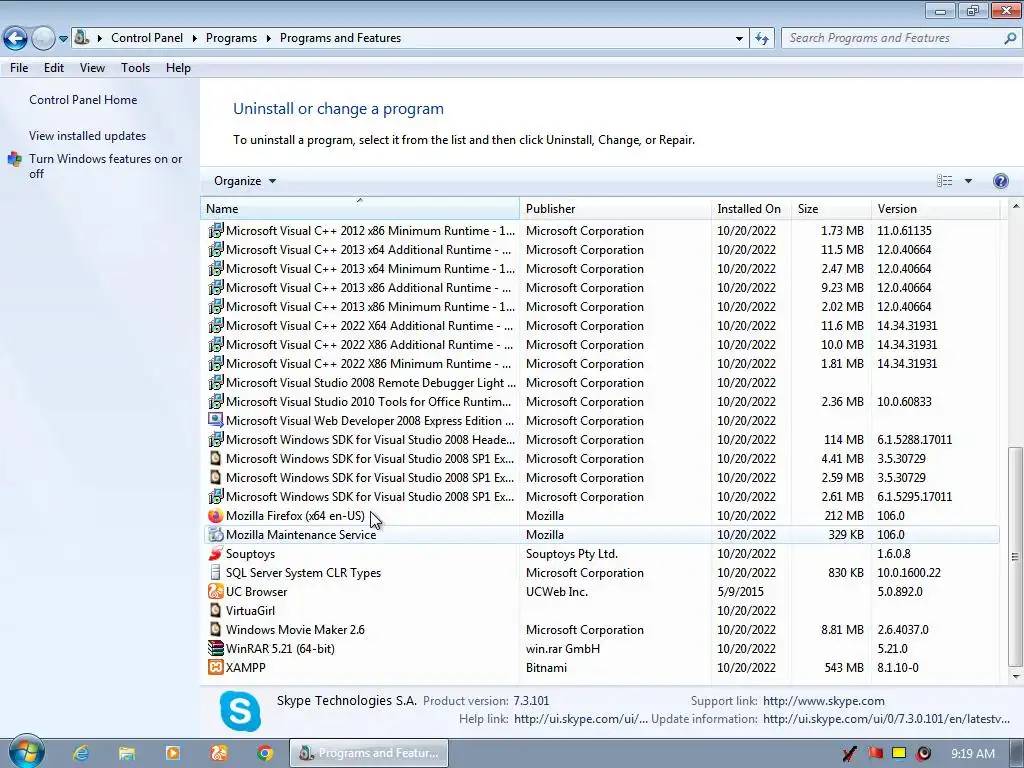
Task: Select Visual C++ 2013 x64 Additional Runtime row
Action: (601, 249)
